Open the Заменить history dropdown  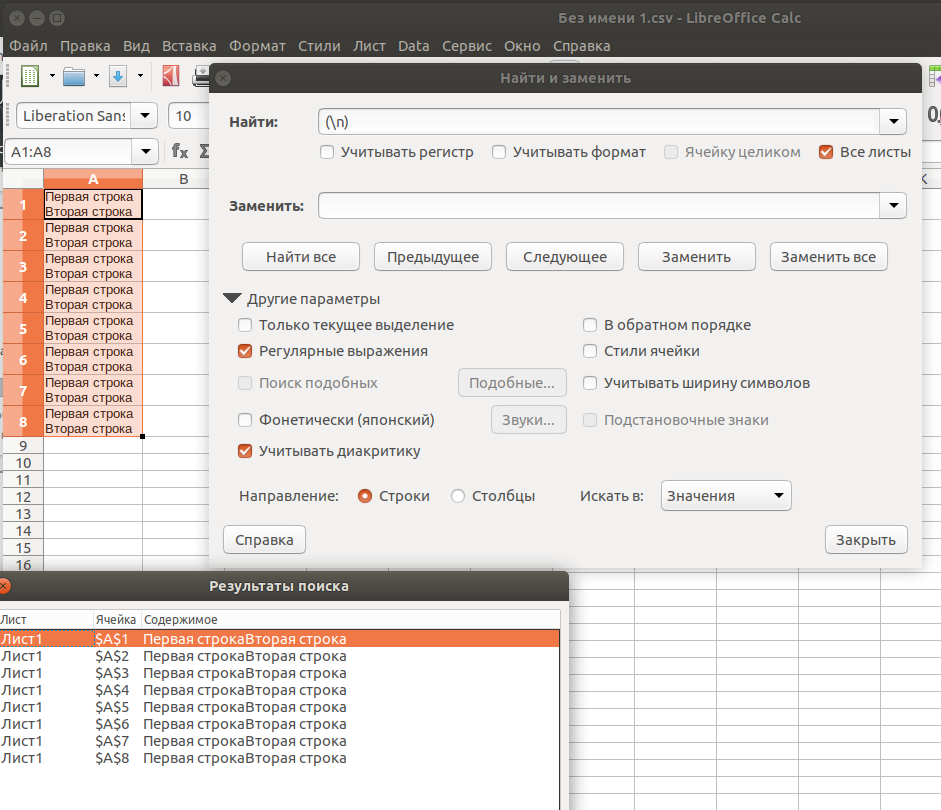(893, 206)
